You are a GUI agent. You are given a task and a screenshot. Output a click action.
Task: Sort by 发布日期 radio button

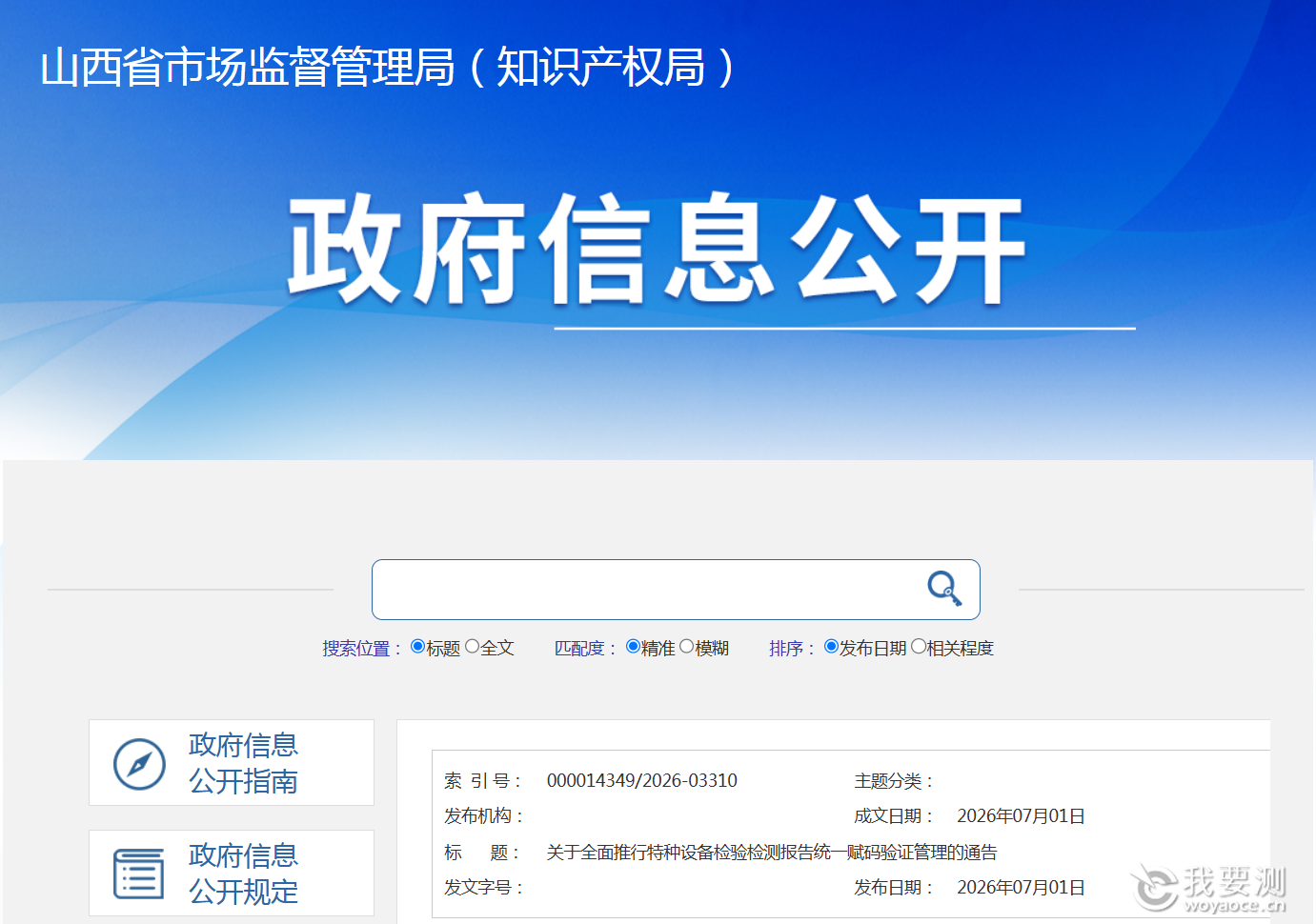coord(831,646)
